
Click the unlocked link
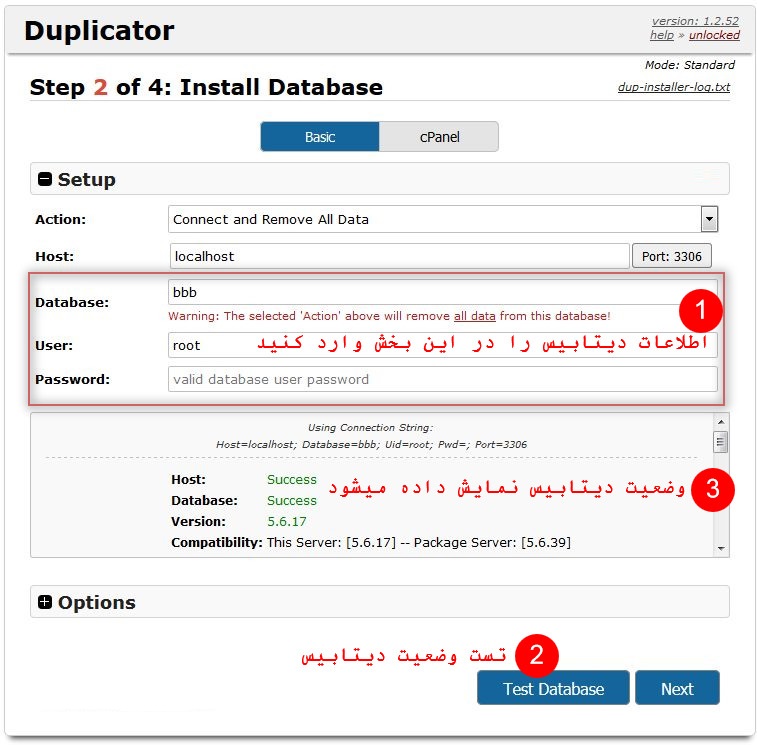(714, 35)
